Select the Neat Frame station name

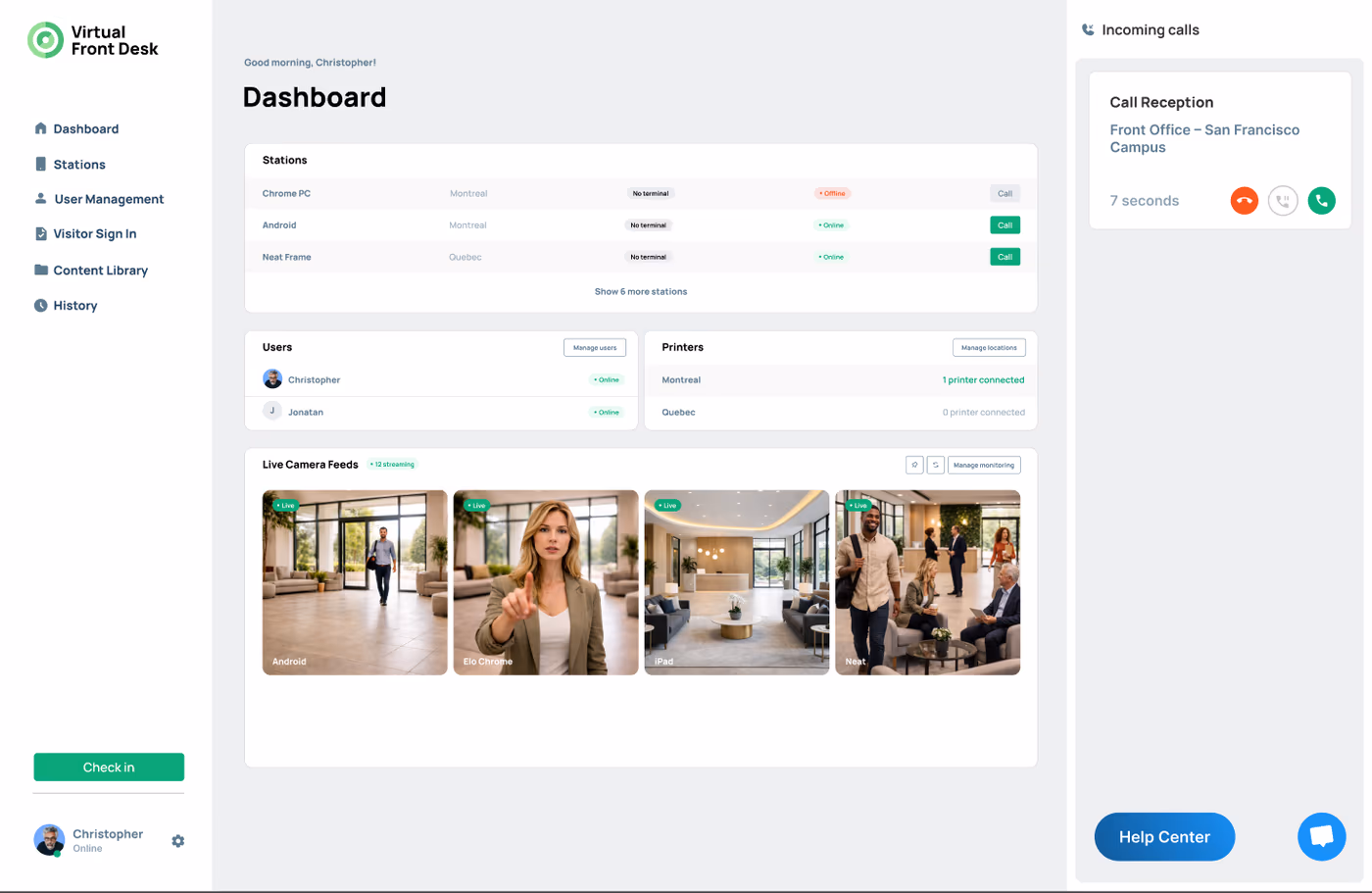286,257
